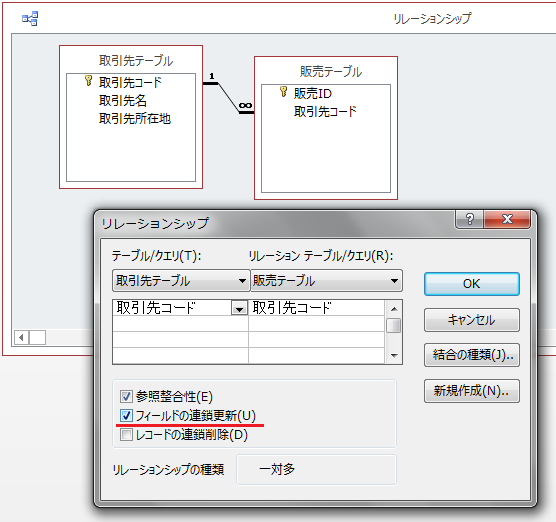Click the Relationships window icon in title bar

[x=30, y=18]
